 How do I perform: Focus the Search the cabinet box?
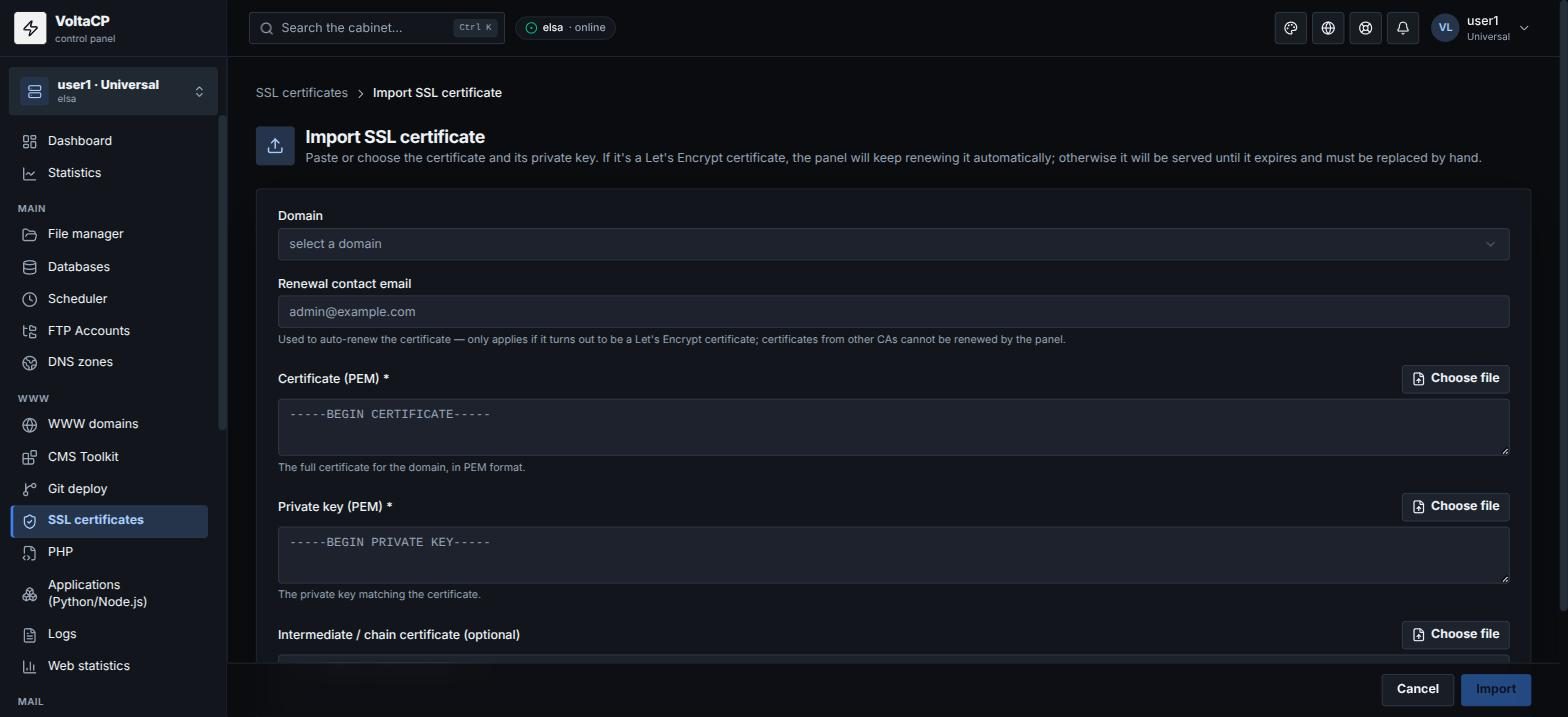coord(377,28)
